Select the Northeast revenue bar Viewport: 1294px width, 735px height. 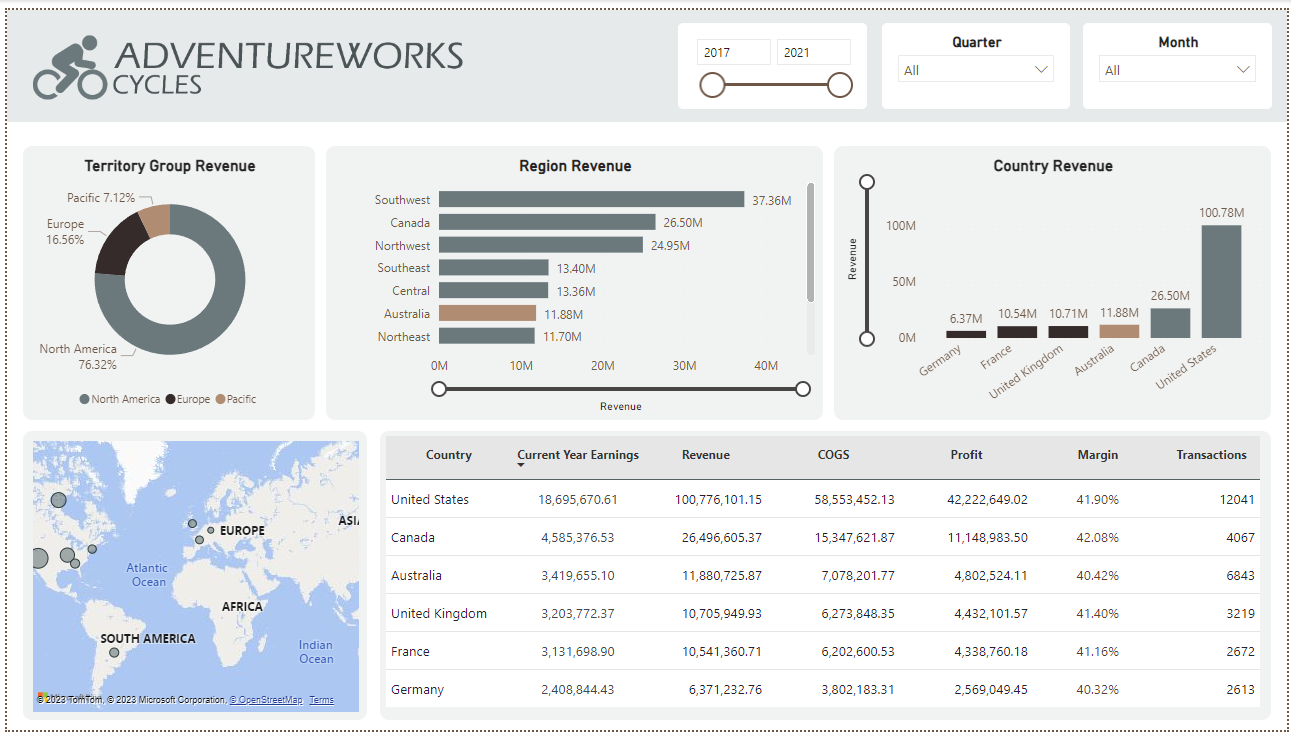tap(487, 337)
